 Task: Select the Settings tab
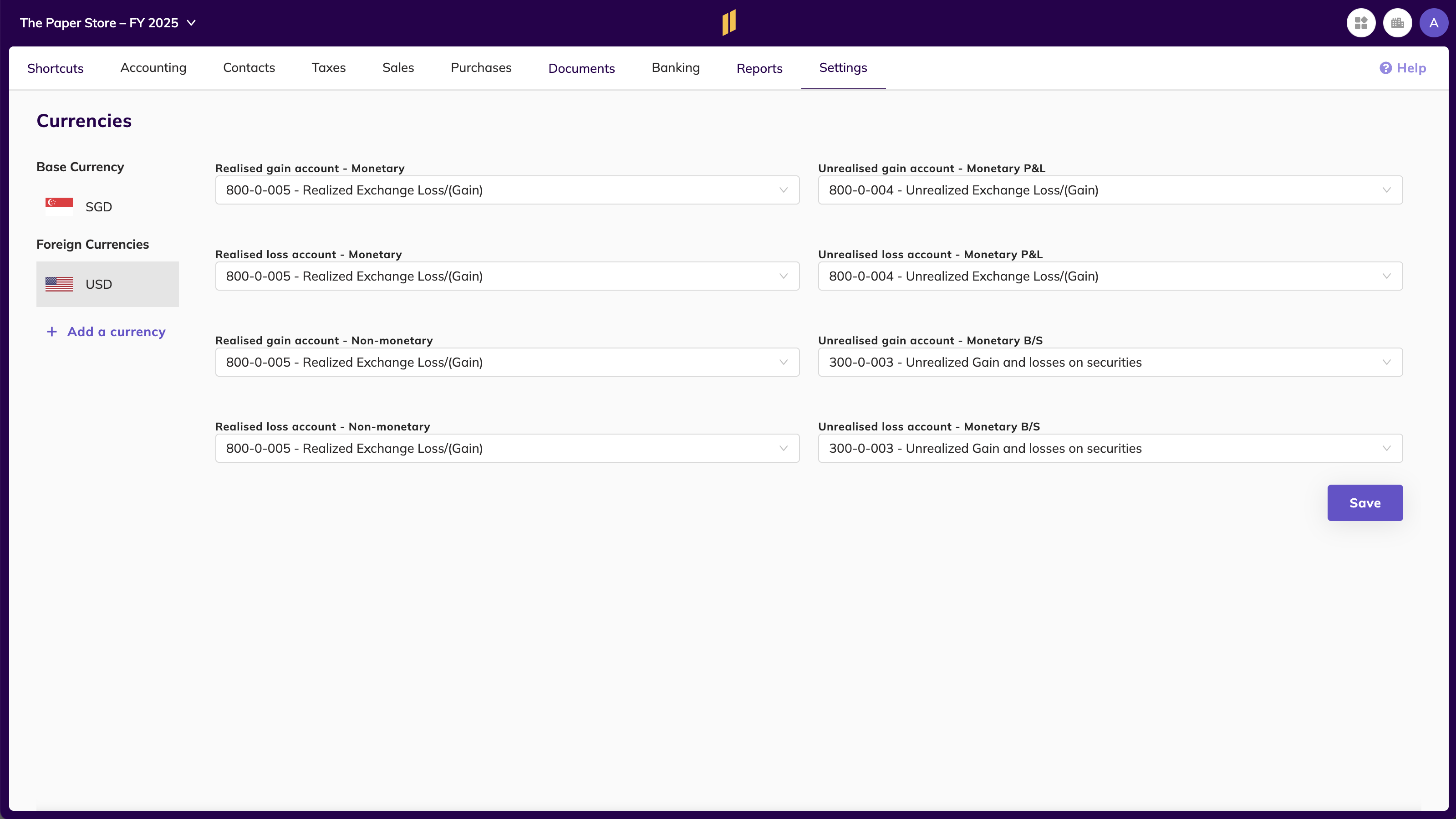843,68
